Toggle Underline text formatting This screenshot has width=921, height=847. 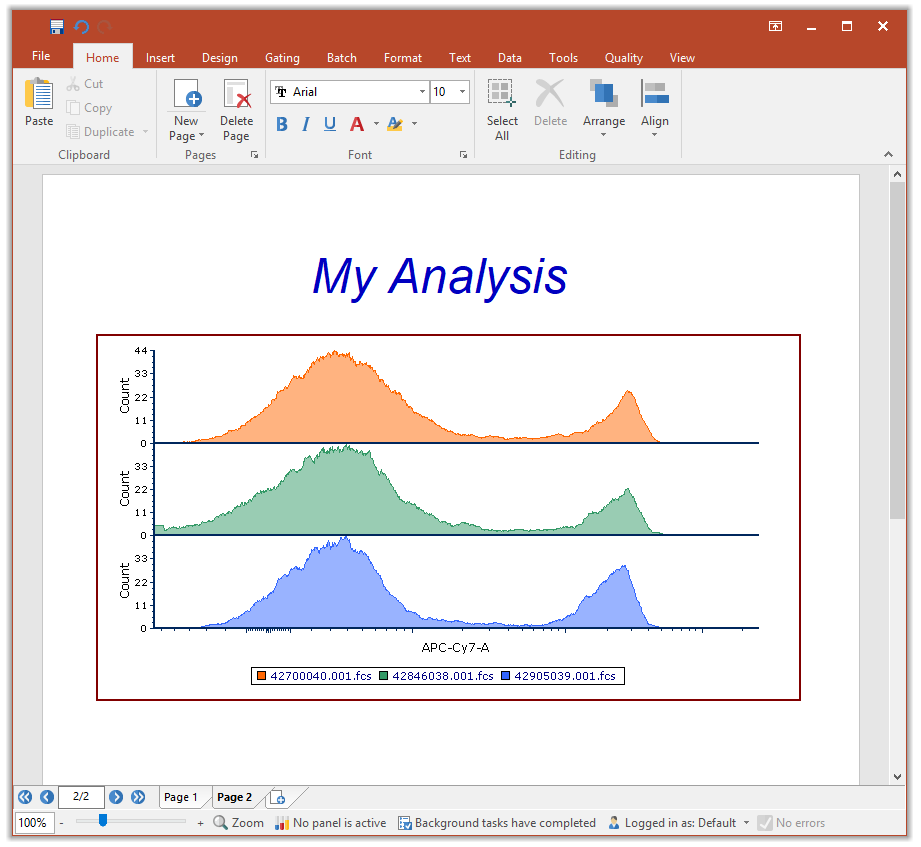330,124
